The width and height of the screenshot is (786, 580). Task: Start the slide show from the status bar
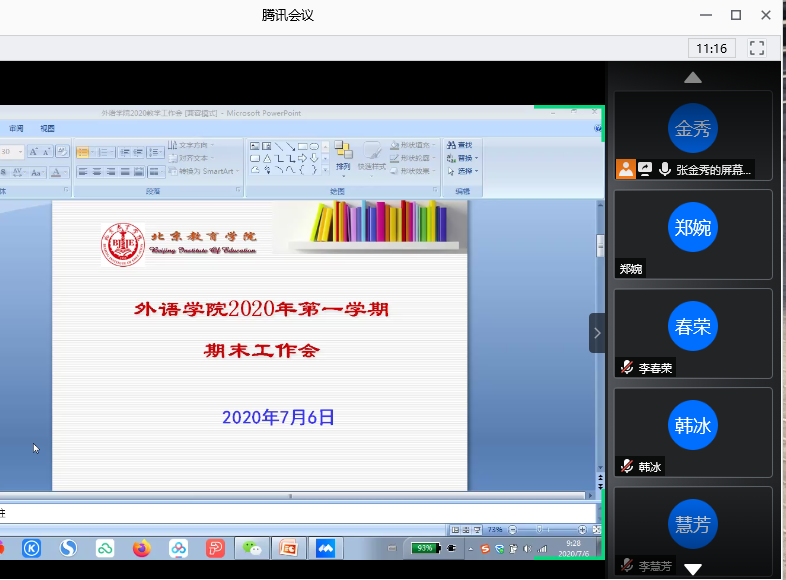pyautogui.click(x=477, y=530)
